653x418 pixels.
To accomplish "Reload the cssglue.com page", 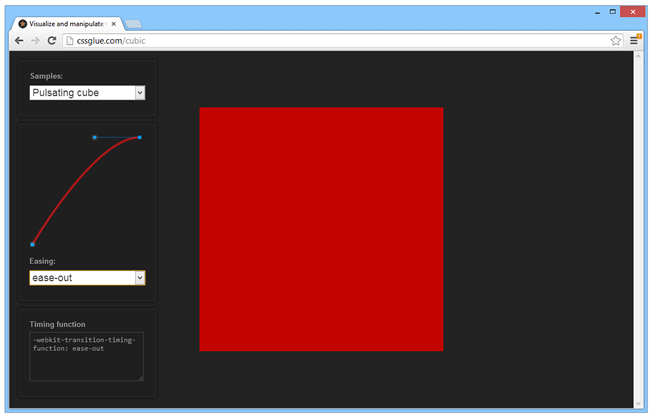I will pyautogui.click(x=52, y=40).
